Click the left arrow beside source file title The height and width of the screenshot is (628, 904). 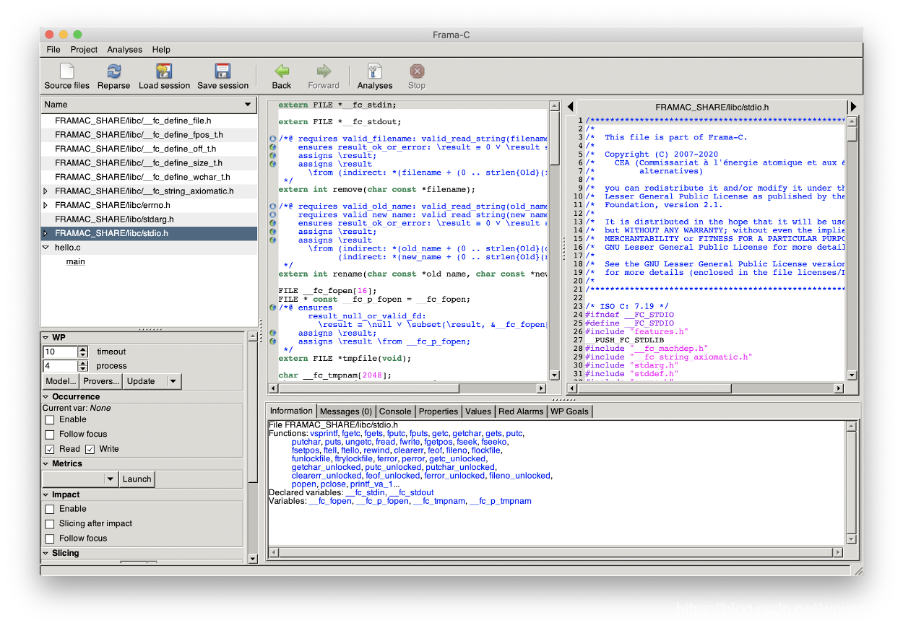(x=570, y=107)
